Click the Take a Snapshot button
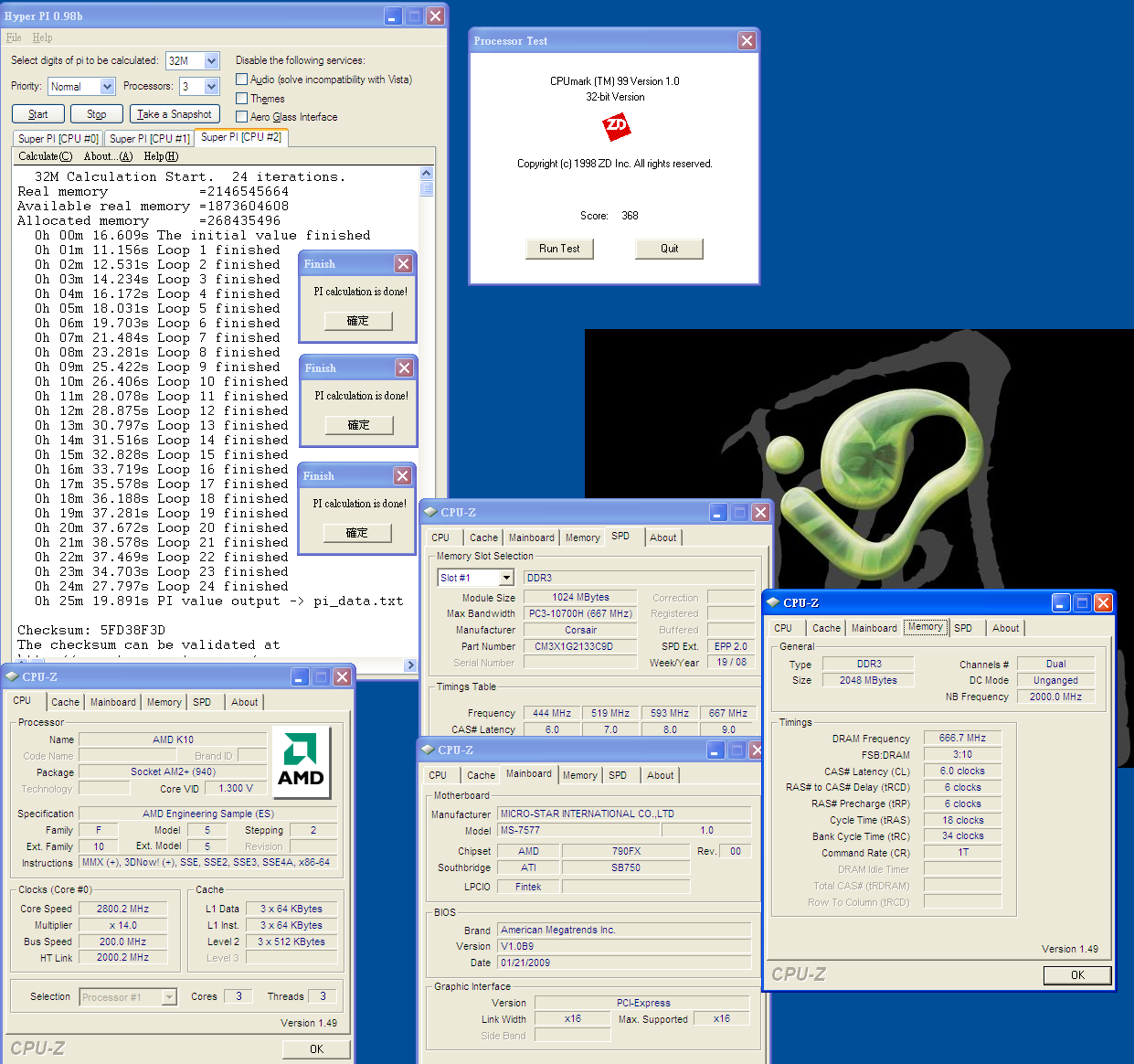The height and width of the screenshot is (1064, 1134). tap(174, 114)
